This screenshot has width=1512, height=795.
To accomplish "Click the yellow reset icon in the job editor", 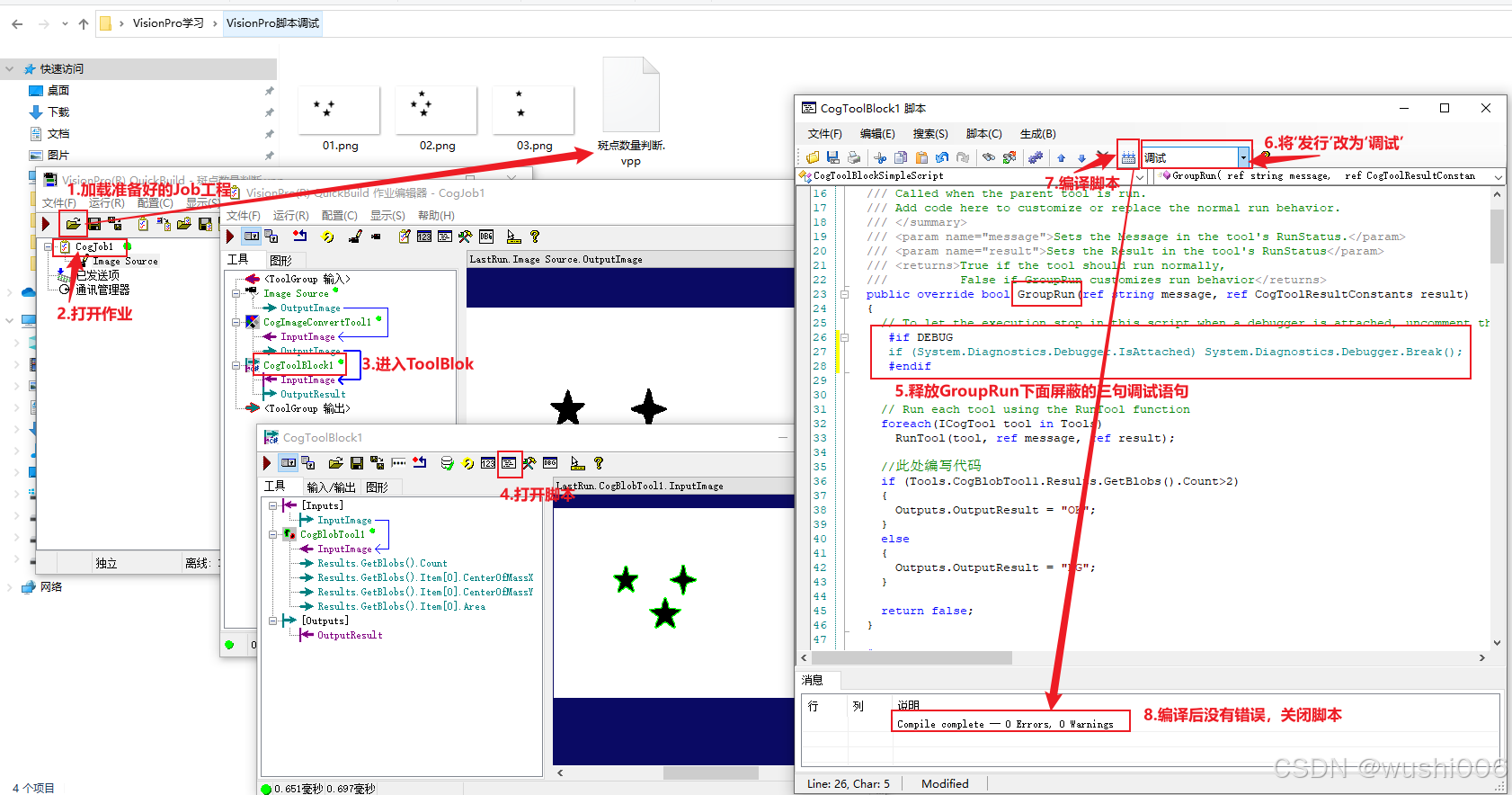I will (x=328, y=237).
